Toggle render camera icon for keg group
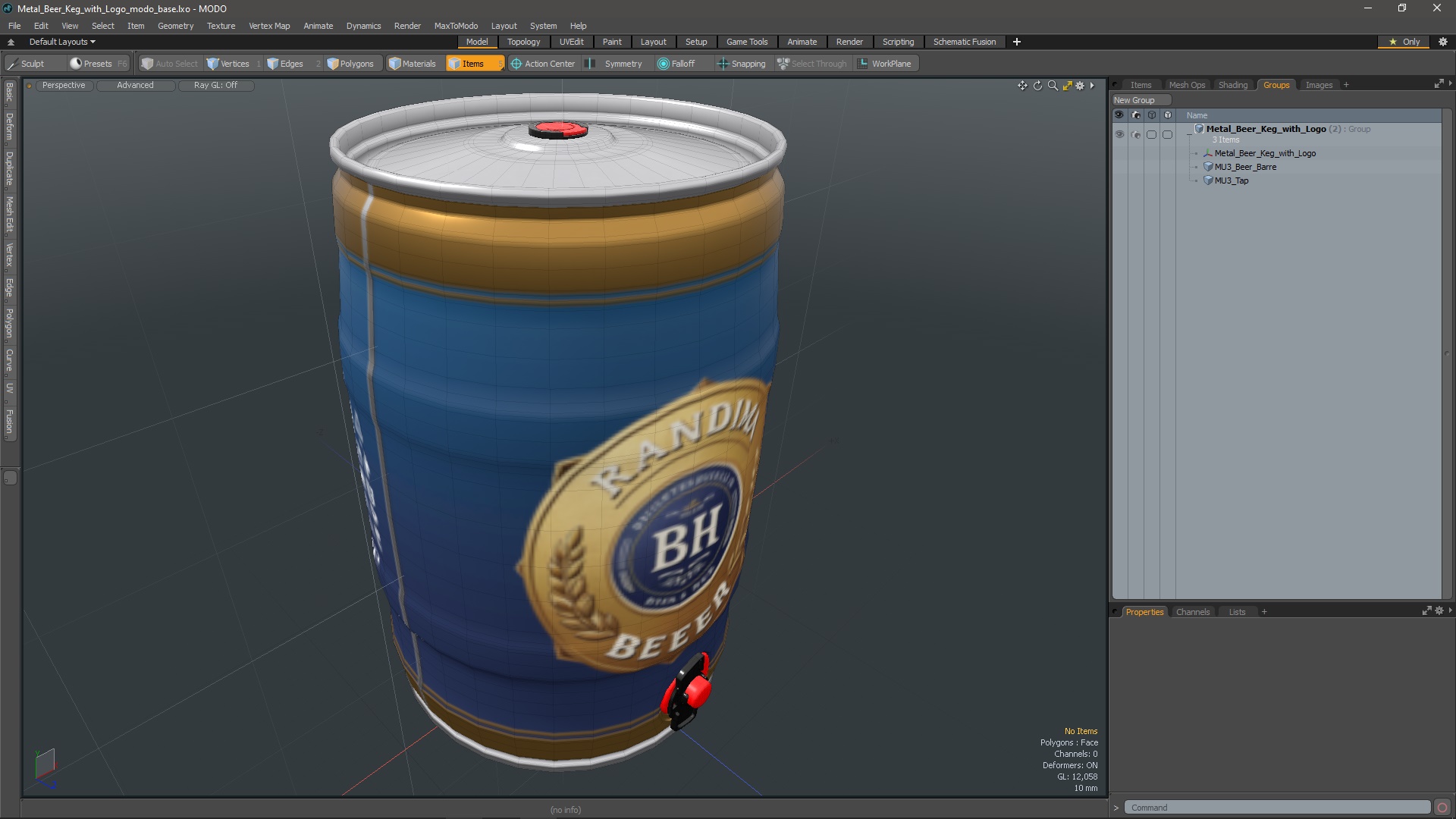1456x819 pixels. [x=1135, y=134]
